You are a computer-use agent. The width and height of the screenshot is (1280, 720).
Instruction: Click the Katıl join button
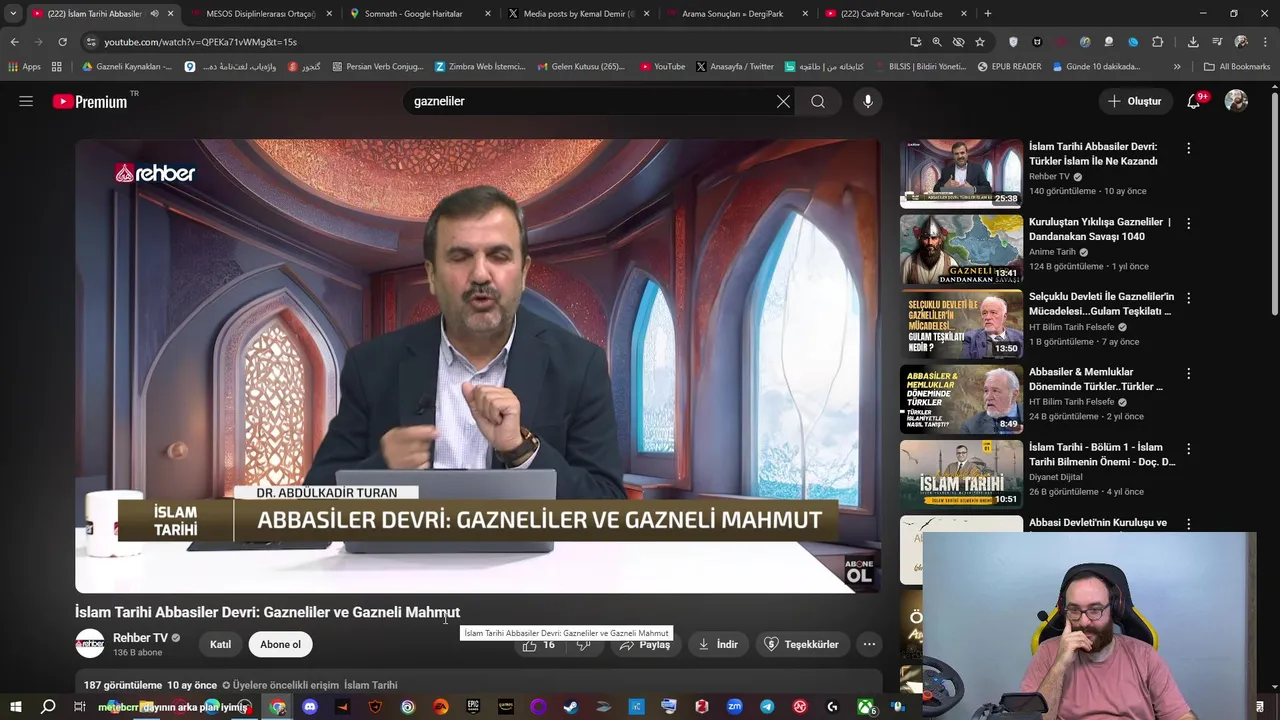[x=220, y=645]
